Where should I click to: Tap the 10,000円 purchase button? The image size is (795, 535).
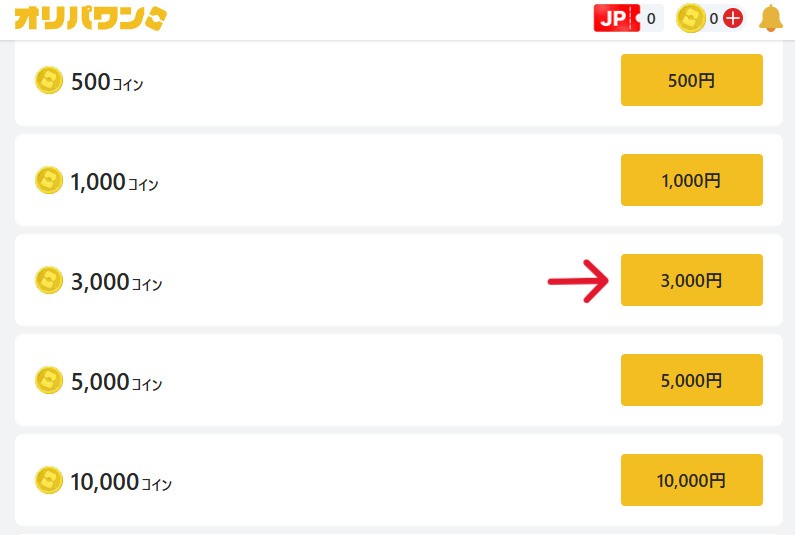(x=691, y=481)
